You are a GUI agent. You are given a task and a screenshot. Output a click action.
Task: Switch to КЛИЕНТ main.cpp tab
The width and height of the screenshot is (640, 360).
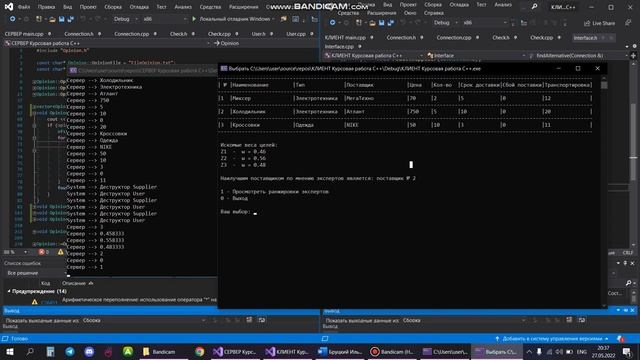345,38
